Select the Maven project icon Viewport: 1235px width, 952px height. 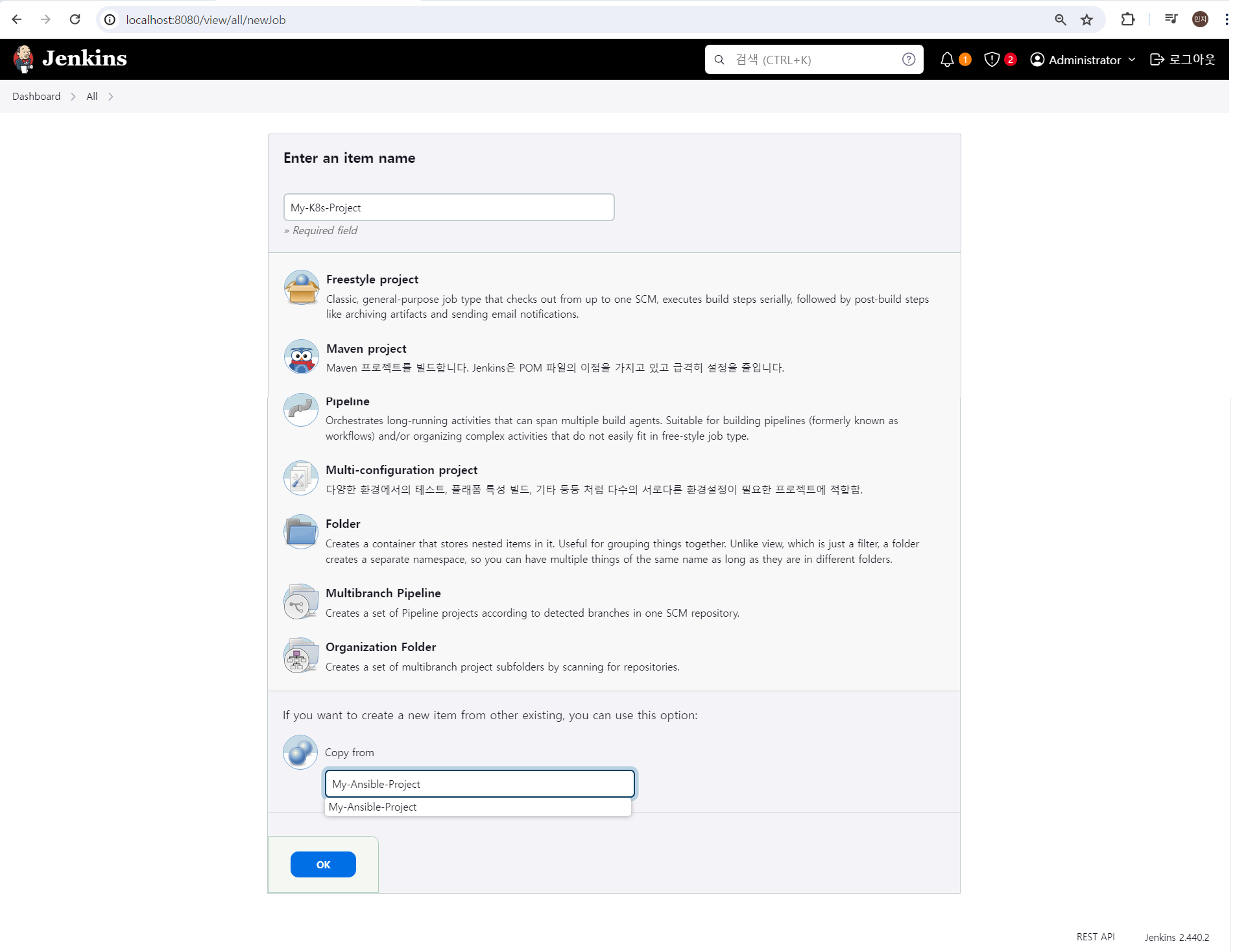point(302,357)
